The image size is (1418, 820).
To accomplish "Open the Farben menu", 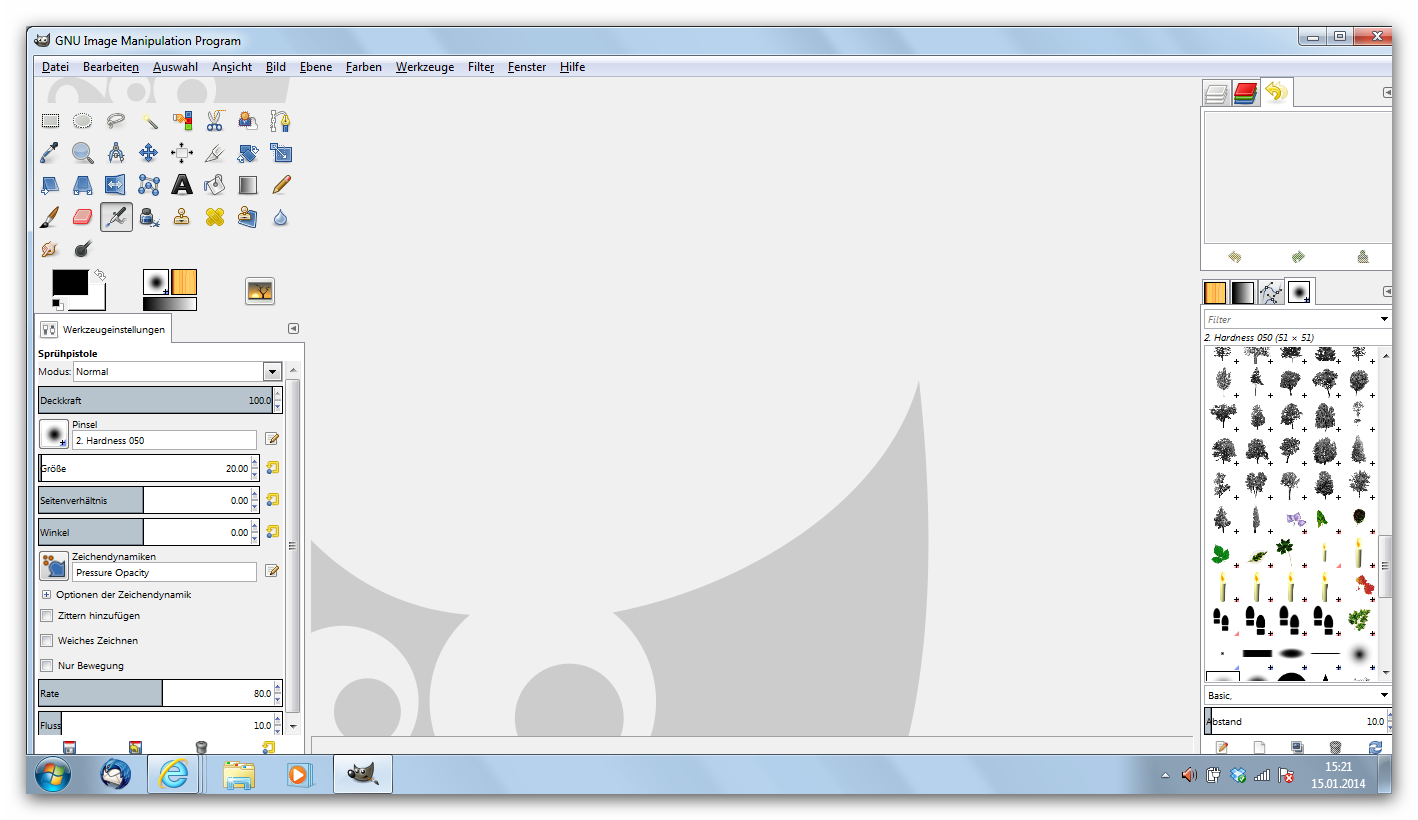I will 364,67.
